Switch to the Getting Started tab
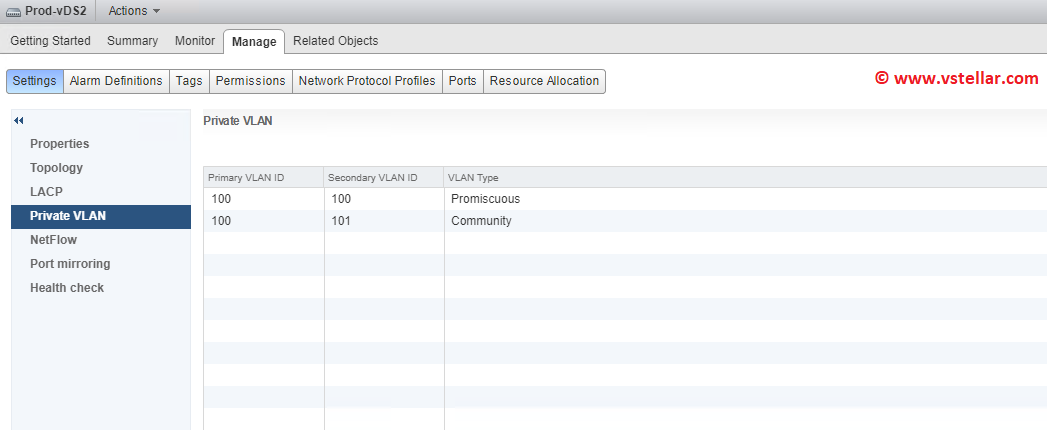This screenshot has height=430, width=1047. [x=50, y=41]
